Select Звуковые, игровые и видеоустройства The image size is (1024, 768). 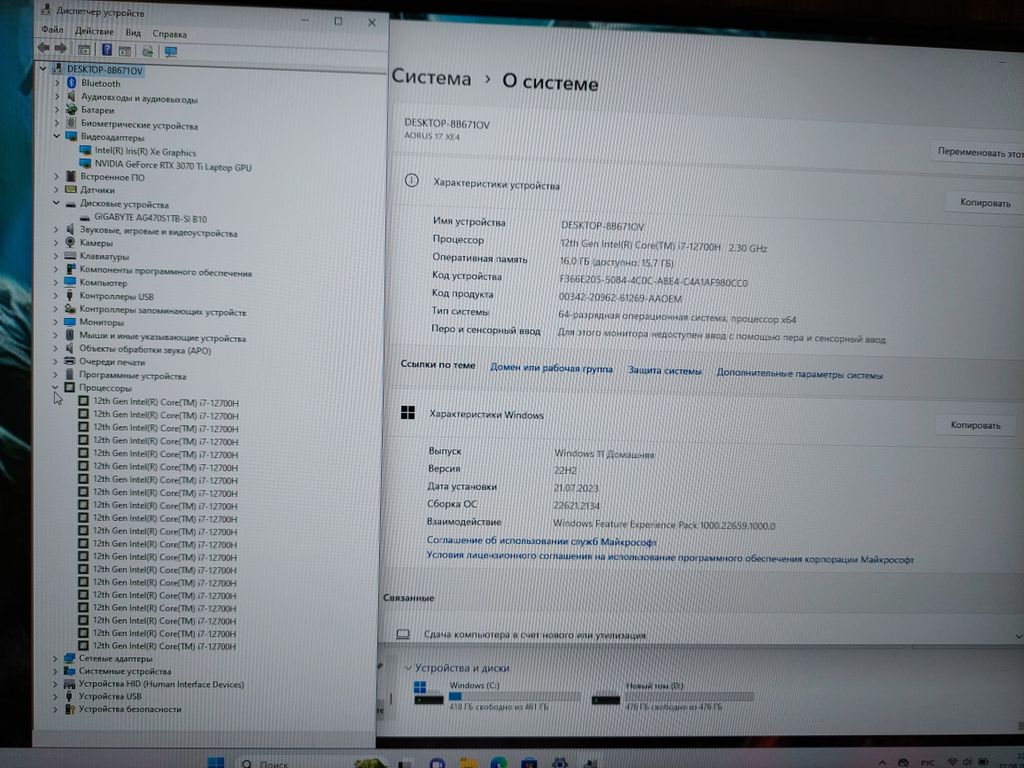(159, 231)
